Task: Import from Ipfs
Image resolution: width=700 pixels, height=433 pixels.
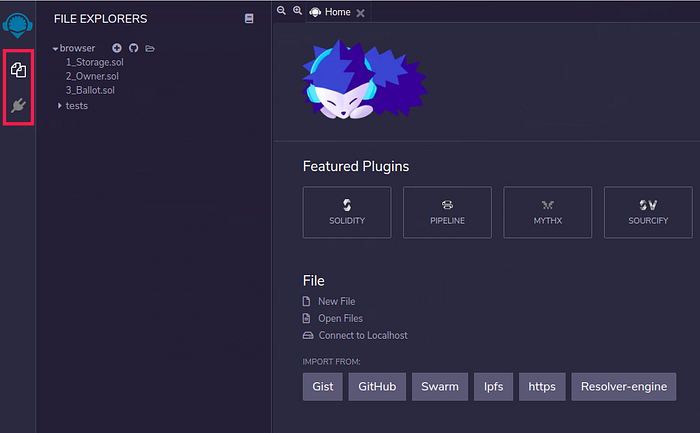Action: click(493, 387)
